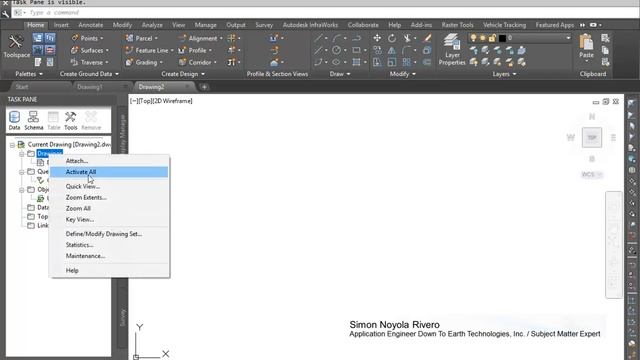The height and width of the screenshot is (360, 640).
Task: Select the Move tool in Modify panel
Action: click(377, 38)
